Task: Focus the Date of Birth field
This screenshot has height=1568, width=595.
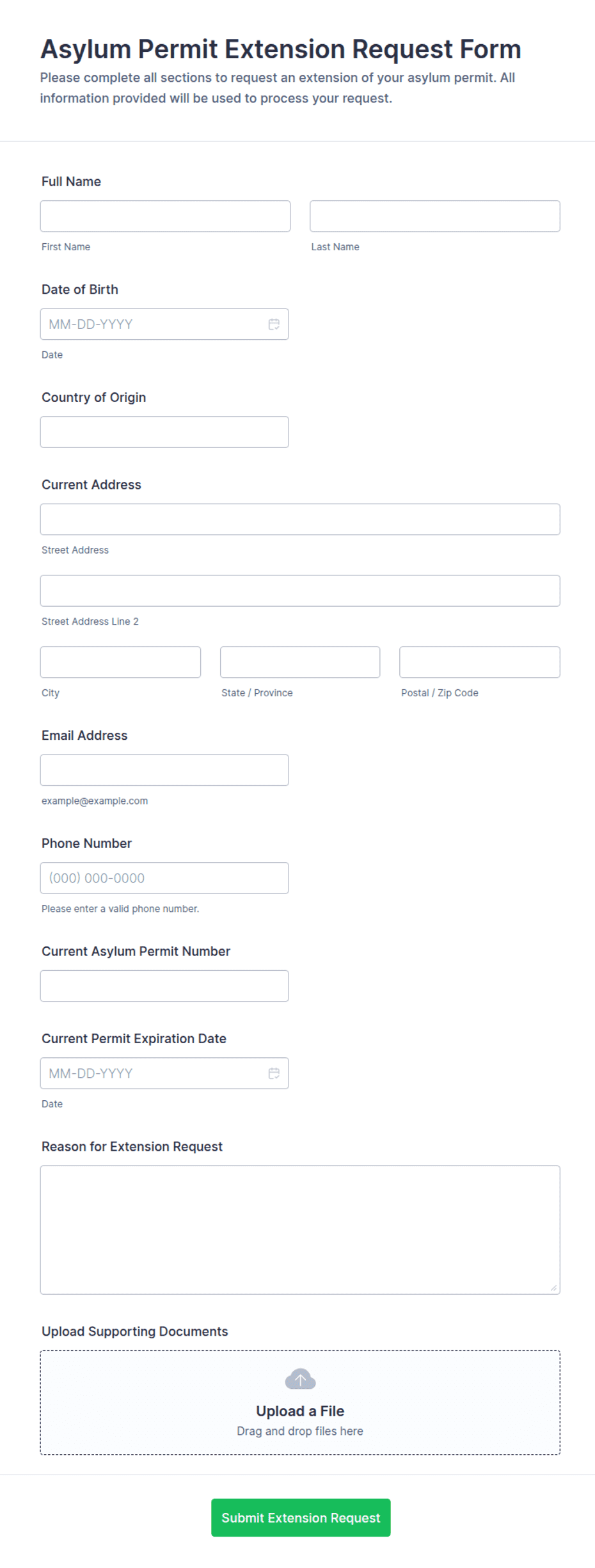Action: [x=164, y=324]
